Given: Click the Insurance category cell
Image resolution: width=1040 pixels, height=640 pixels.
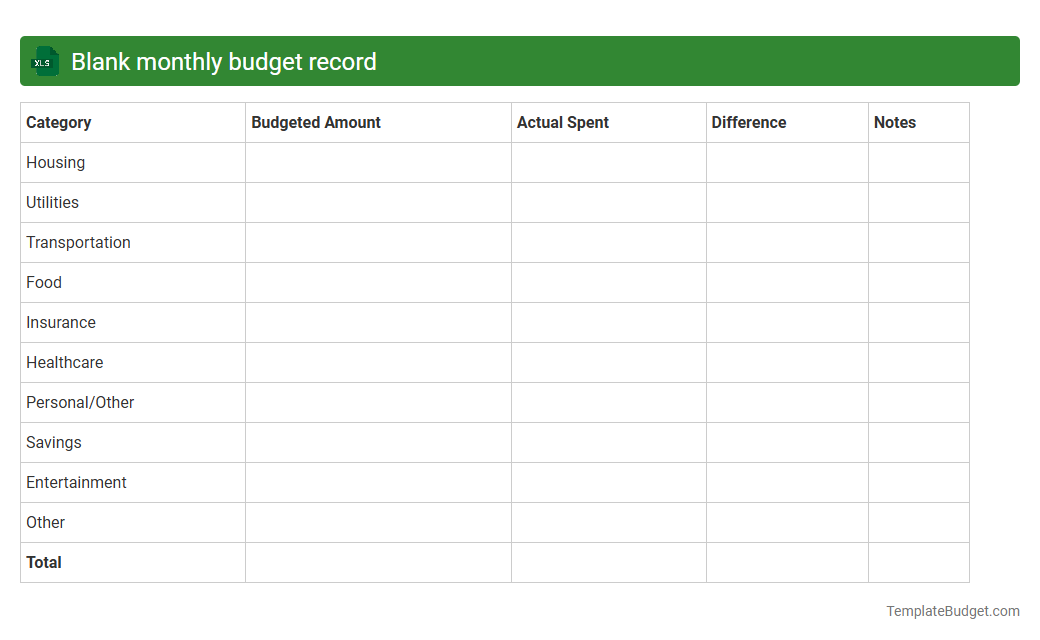Looking at the screenshot, I should point(61,322).
